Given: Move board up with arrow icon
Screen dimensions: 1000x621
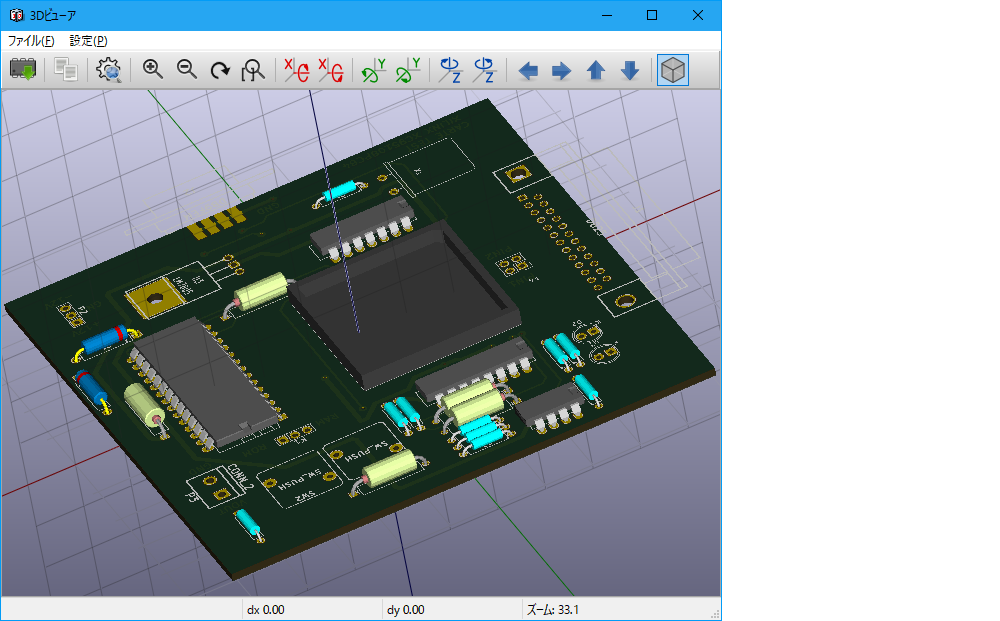Looking at the screenshot, I should point(596,70).
